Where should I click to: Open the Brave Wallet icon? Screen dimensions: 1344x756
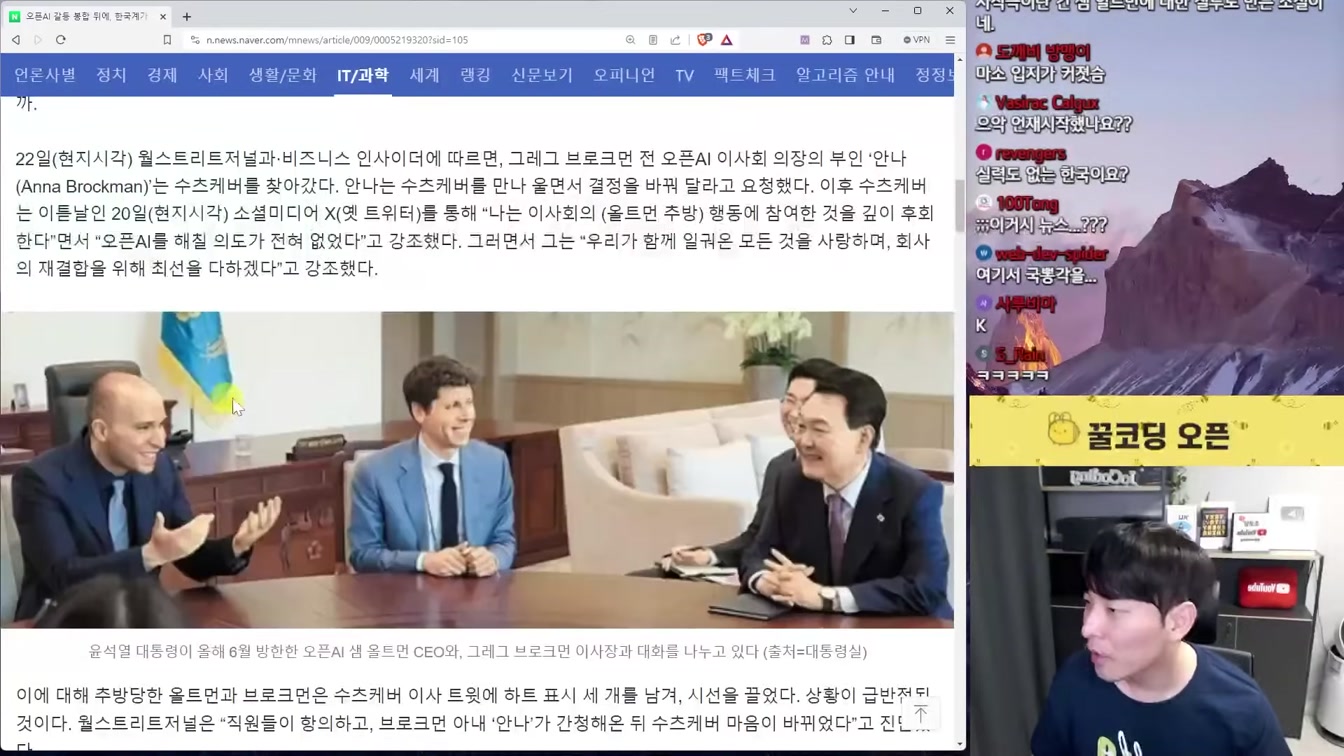(876, 40)
